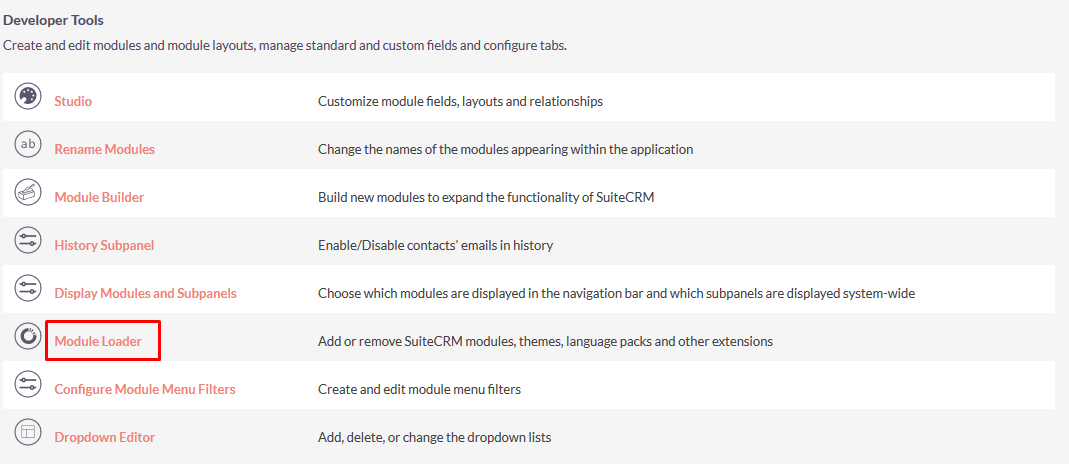Open the Studio link
Viewport: 1069px width, 464px height.
[73, 102]
